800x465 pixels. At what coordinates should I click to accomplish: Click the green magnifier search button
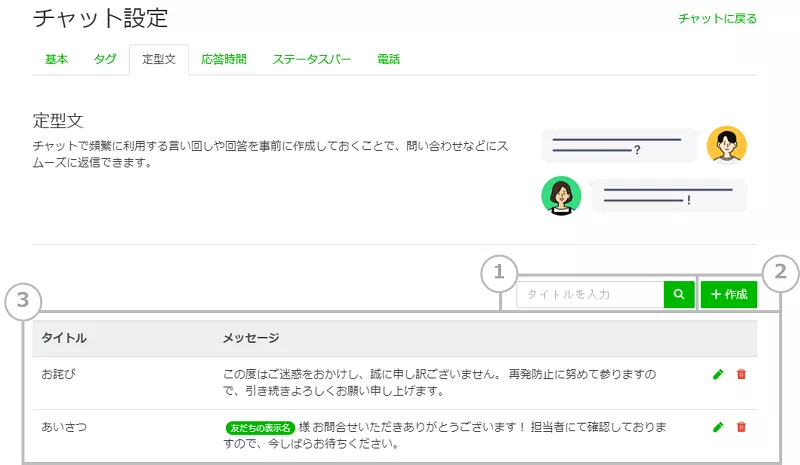tap(678, 295)
